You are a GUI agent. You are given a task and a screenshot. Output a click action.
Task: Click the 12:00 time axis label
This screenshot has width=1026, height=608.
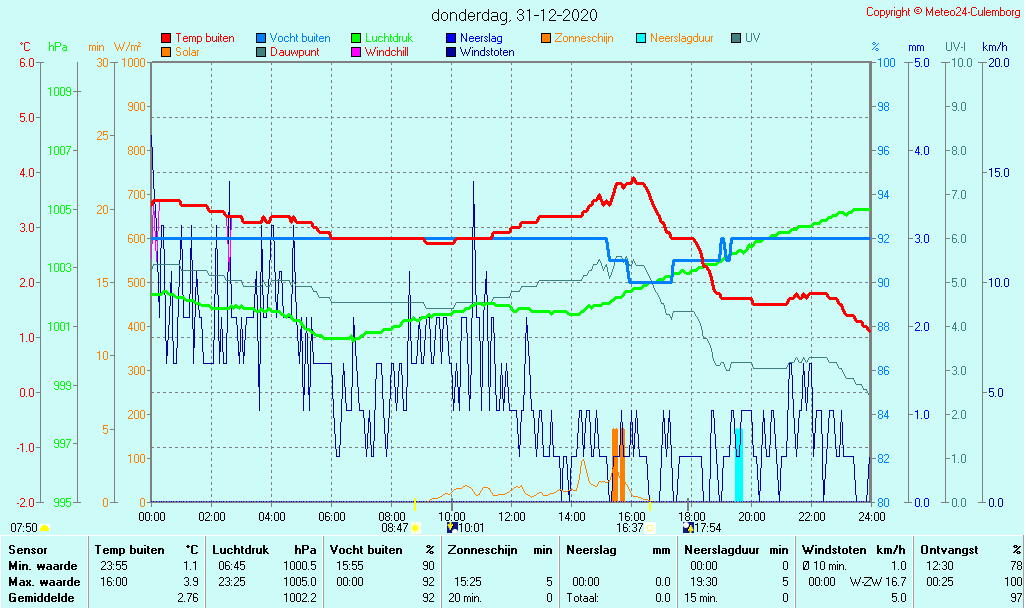coord(512,517)
